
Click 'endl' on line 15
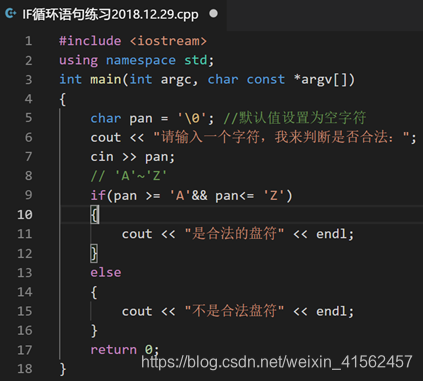click(x=331, y=311)
